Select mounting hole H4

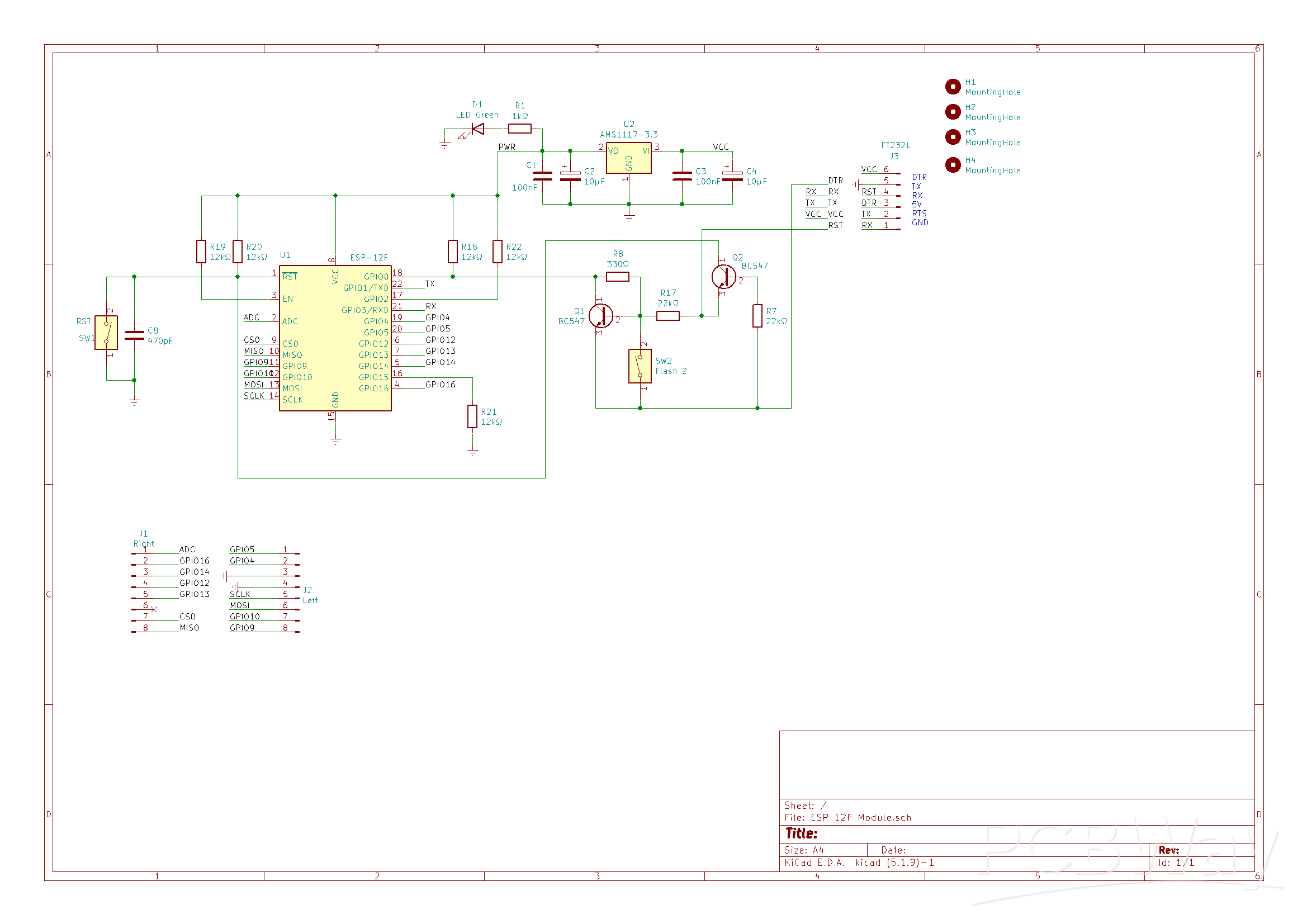point(953,164)
